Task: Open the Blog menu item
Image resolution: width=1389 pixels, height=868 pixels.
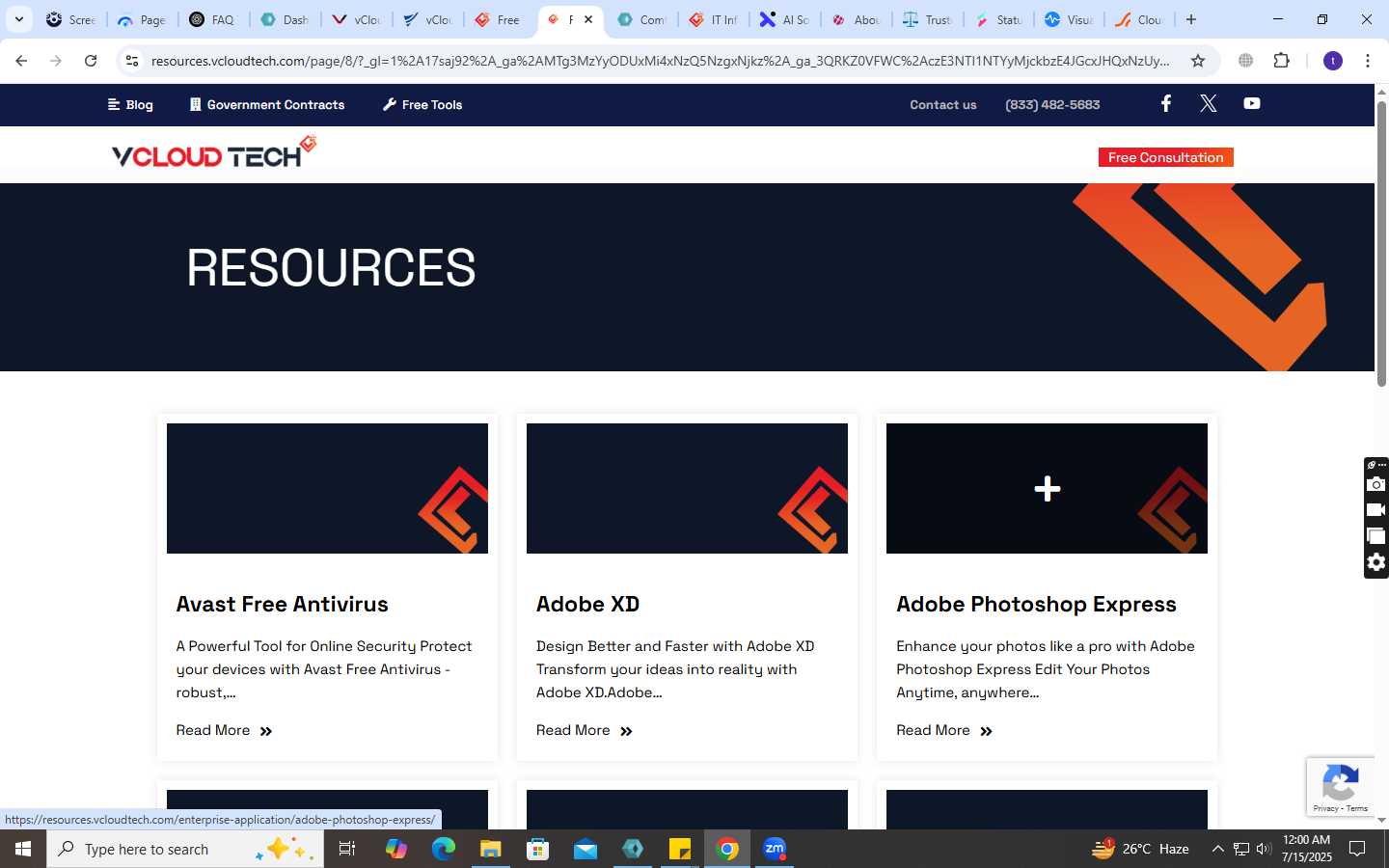Action: (x=130, y=104)
